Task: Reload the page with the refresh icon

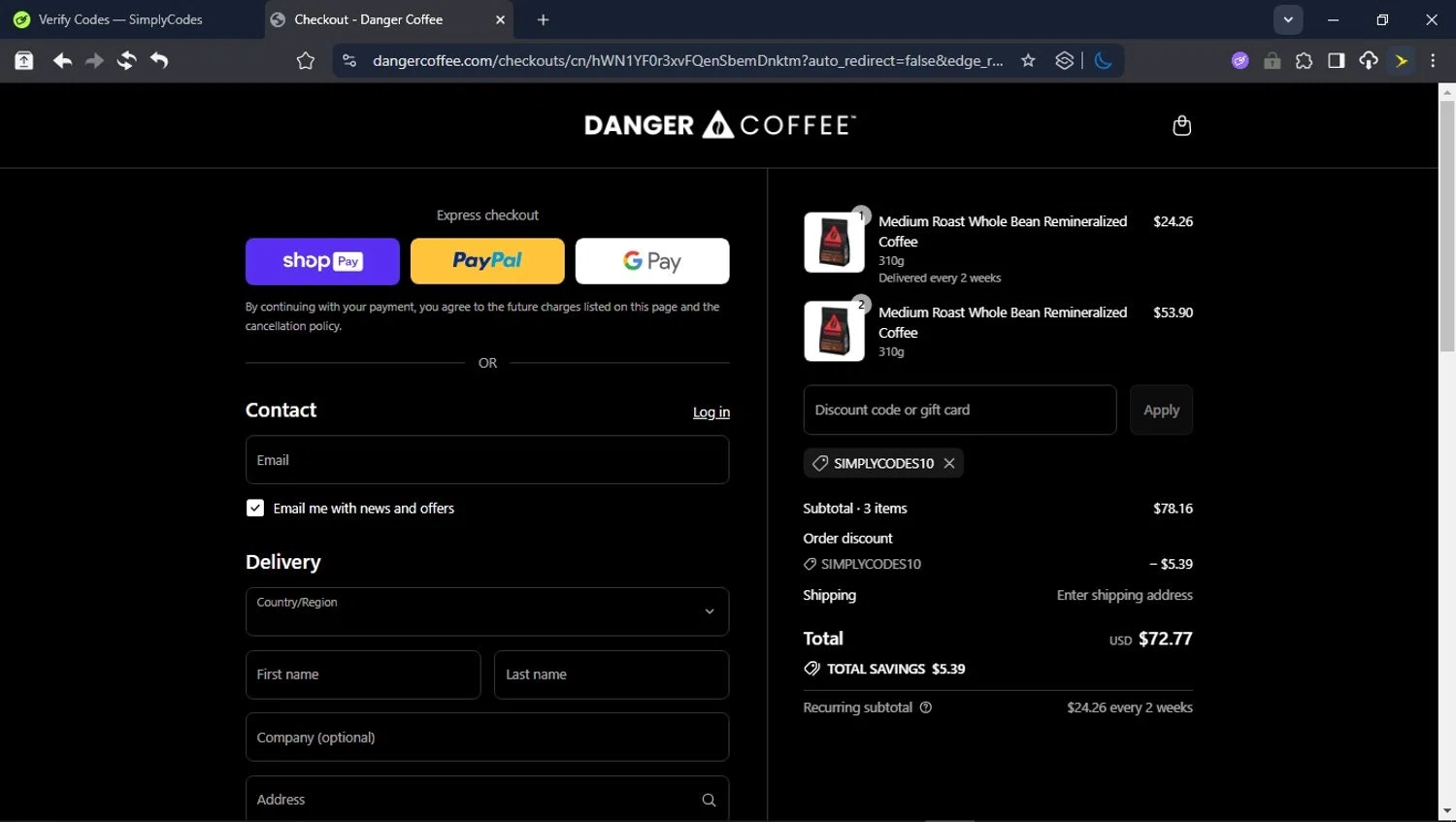Action: [126, 60]
